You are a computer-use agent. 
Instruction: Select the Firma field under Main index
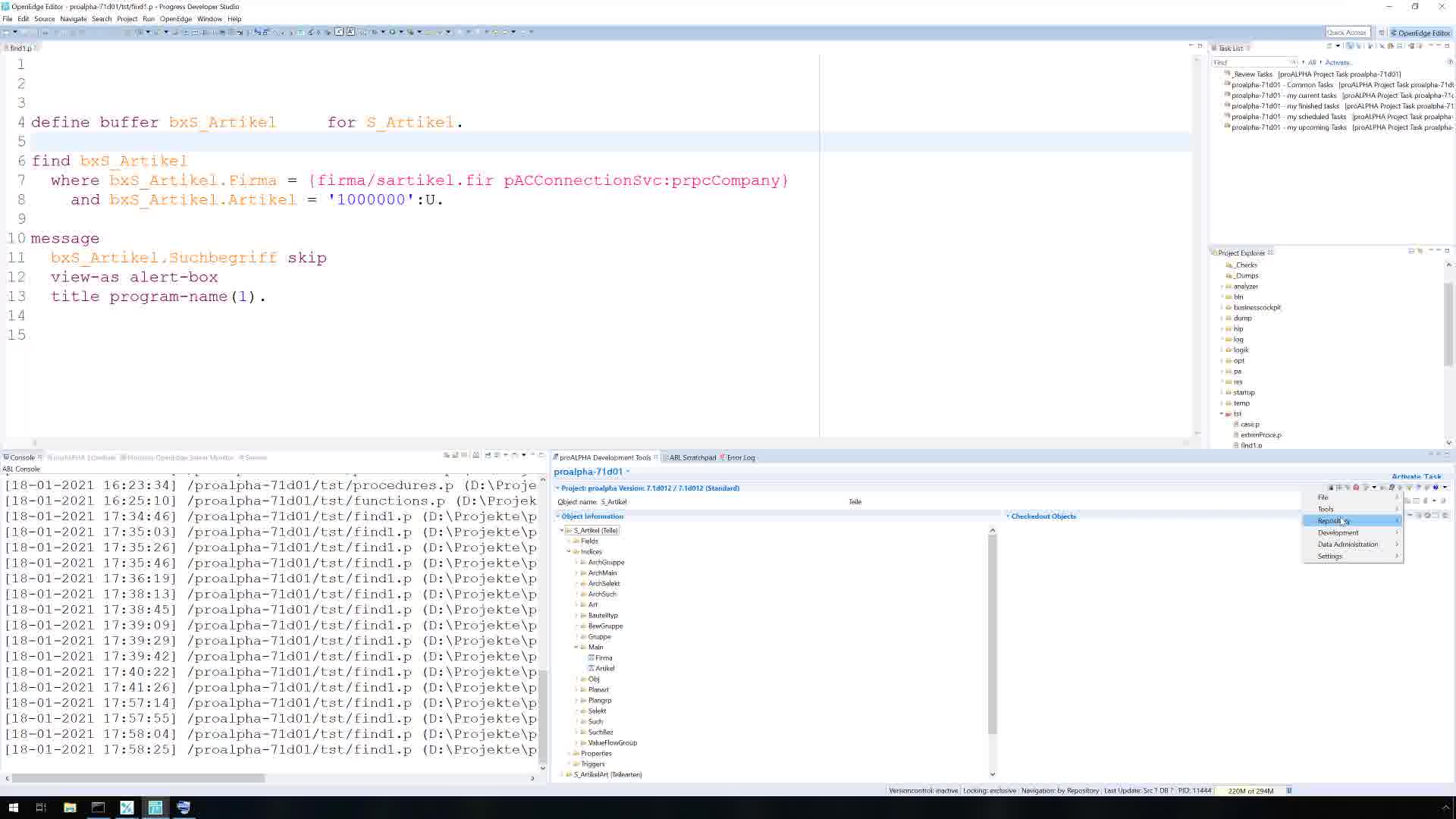pyautogui.click(x=604, y=657)
